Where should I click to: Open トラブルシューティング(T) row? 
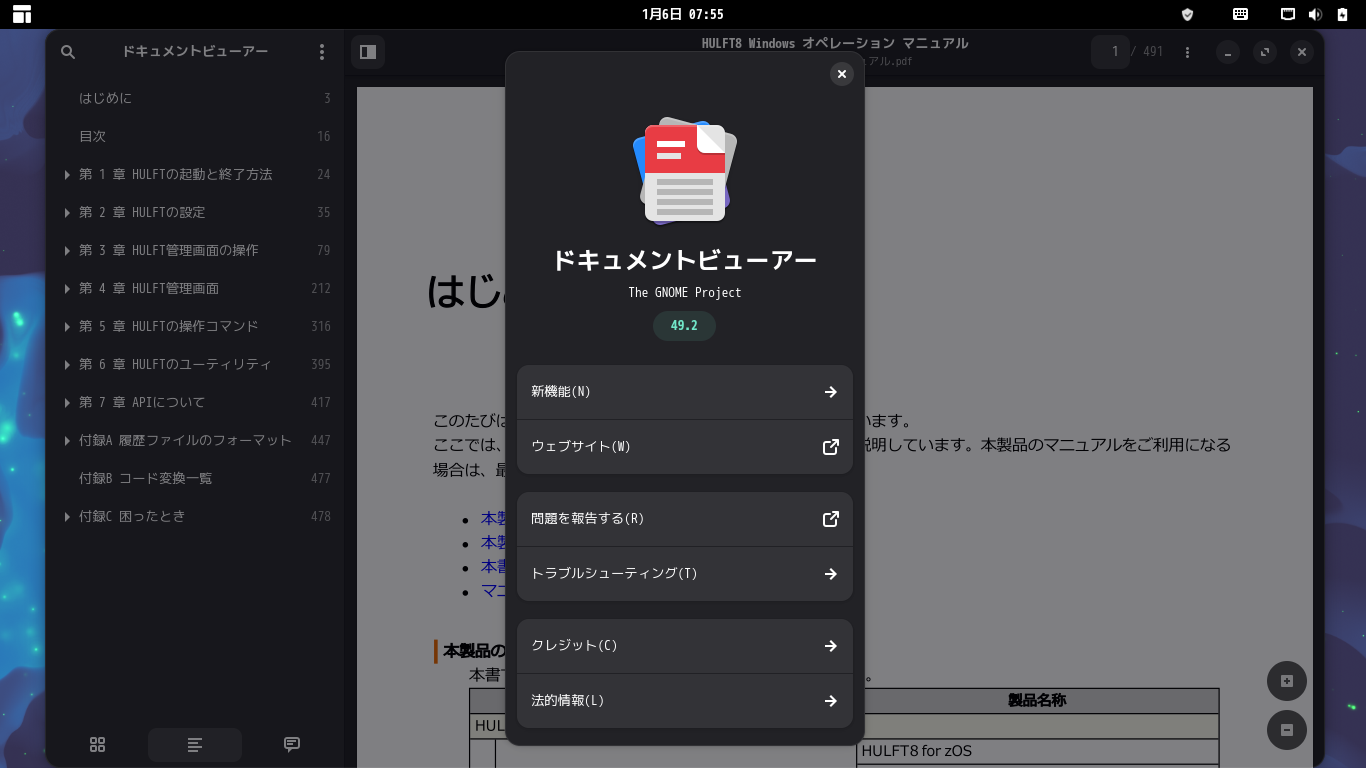tap(685, 574)
